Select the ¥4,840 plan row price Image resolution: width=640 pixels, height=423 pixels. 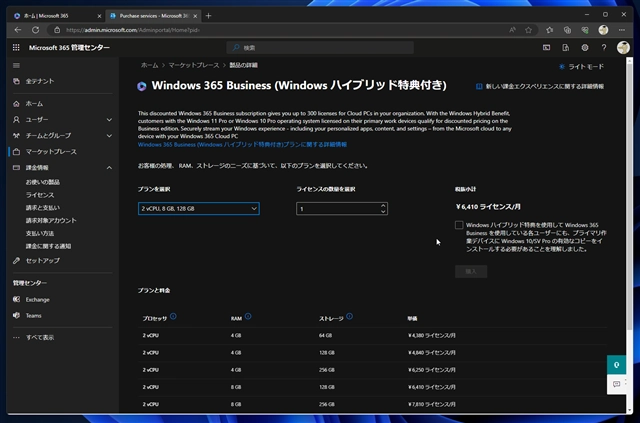point(432,353)
